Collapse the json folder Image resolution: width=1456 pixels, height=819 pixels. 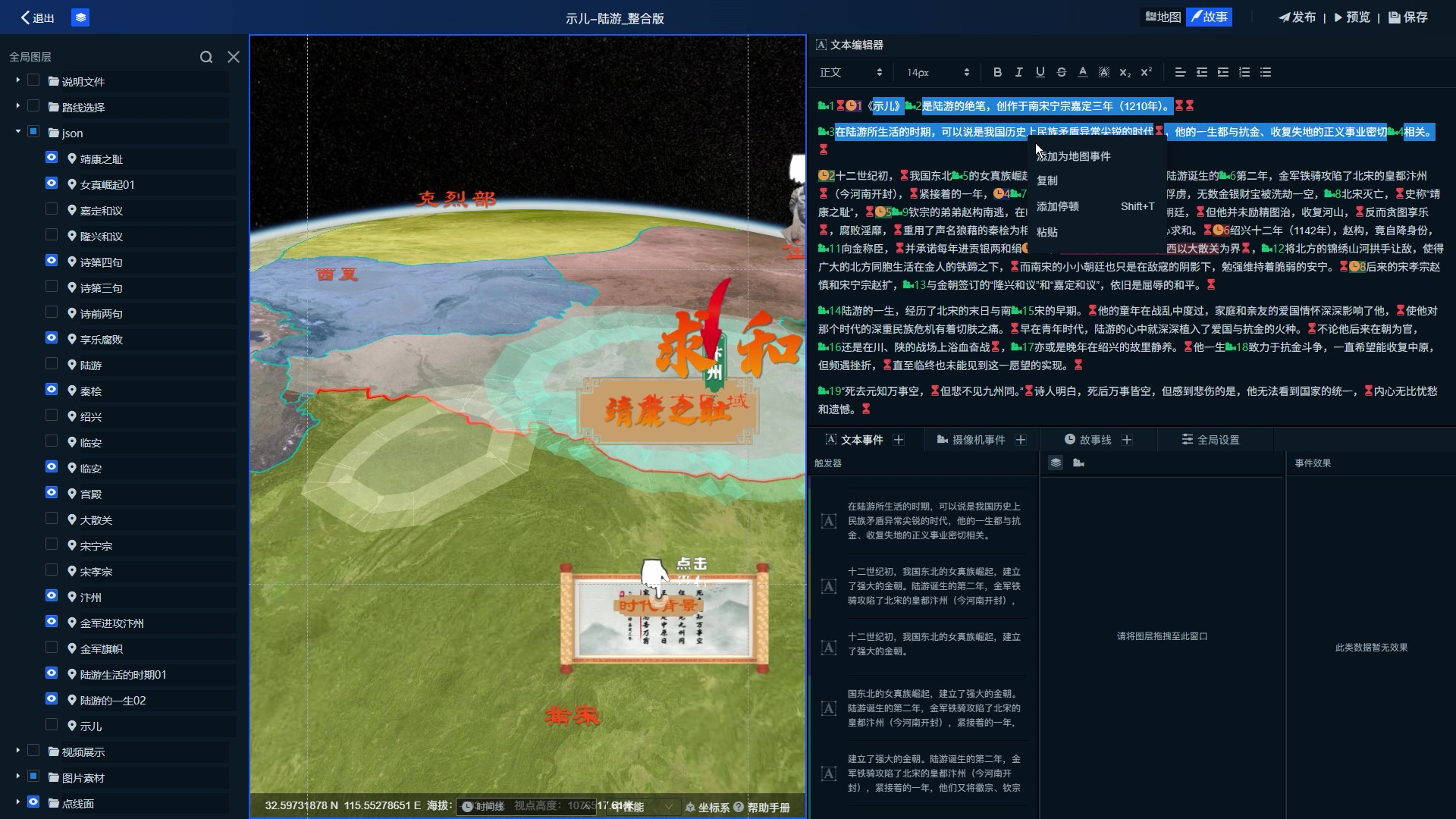[x=17, y=131]
